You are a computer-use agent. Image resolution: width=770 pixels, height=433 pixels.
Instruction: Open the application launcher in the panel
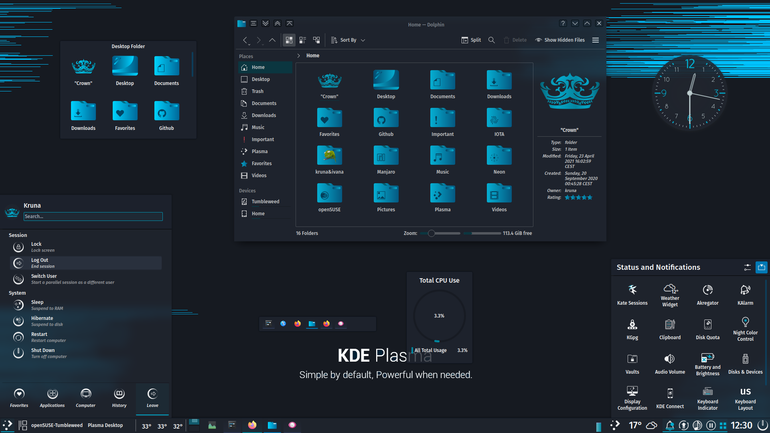(7, 425)
